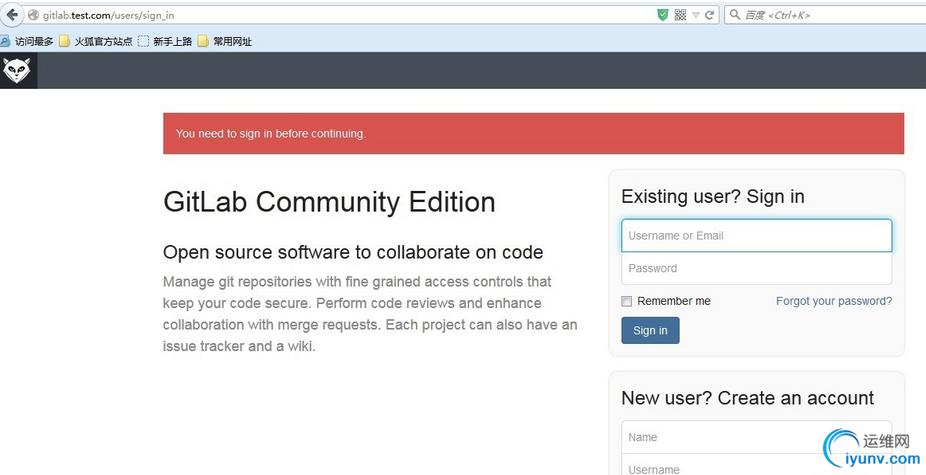Click the globe site identity icon
Viewport: 926px width, 475px height.
33,15
